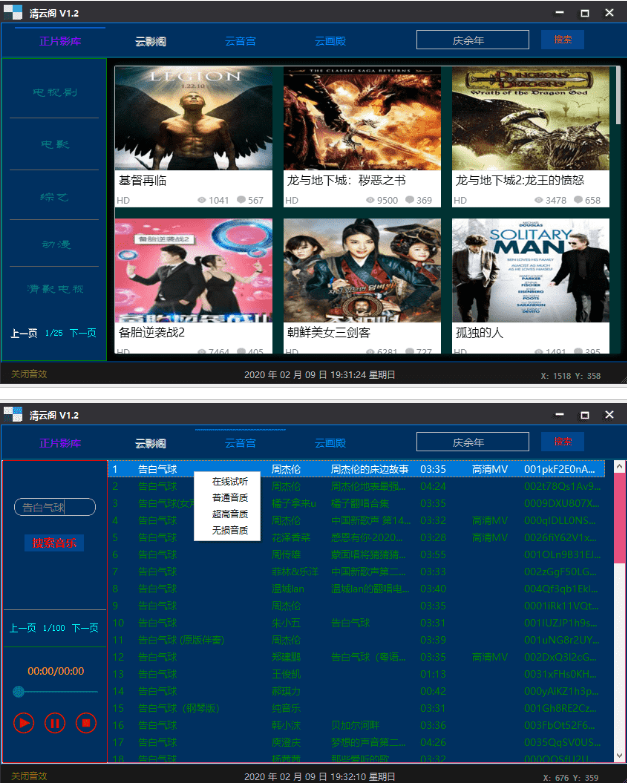
Task: Switch to 云音宫 tab in lower window
Action: pos(240,443)
